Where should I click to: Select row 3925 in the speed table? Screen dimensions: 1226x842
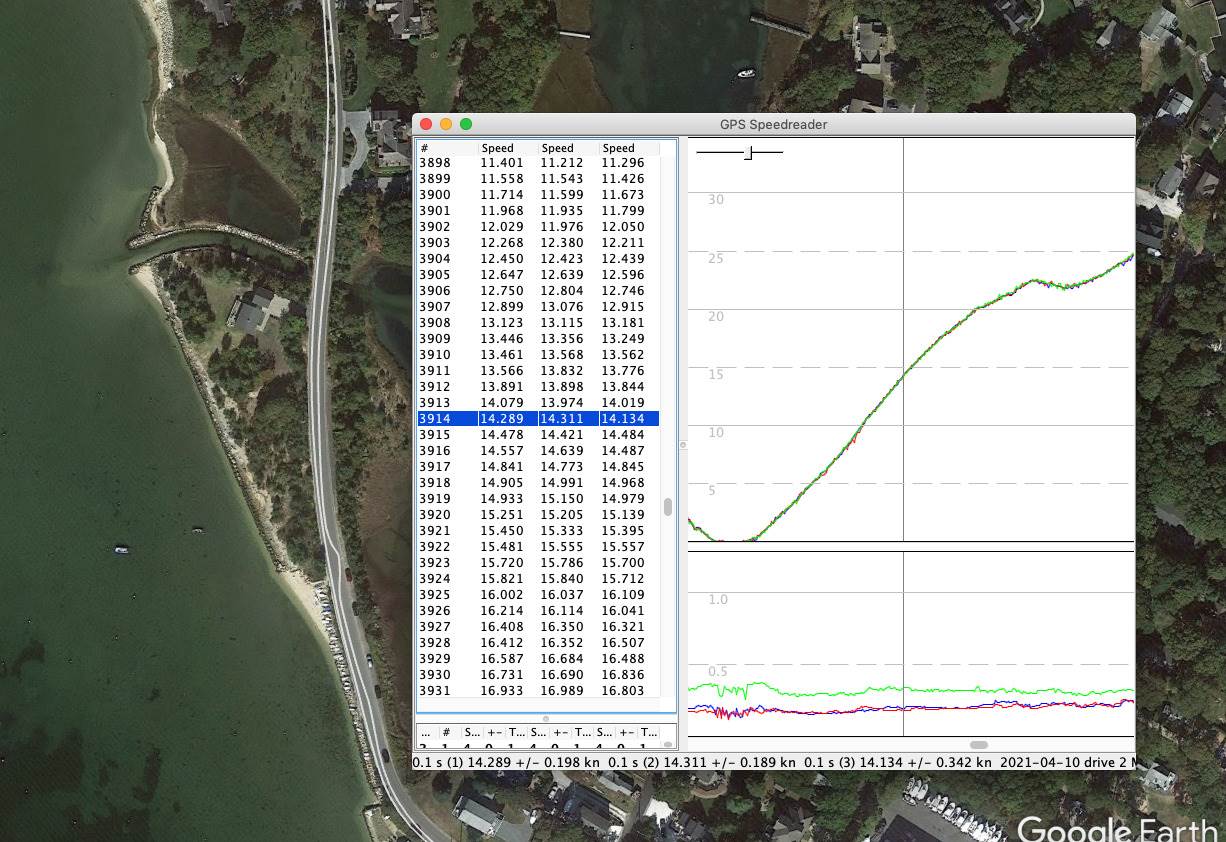[538, 595]
